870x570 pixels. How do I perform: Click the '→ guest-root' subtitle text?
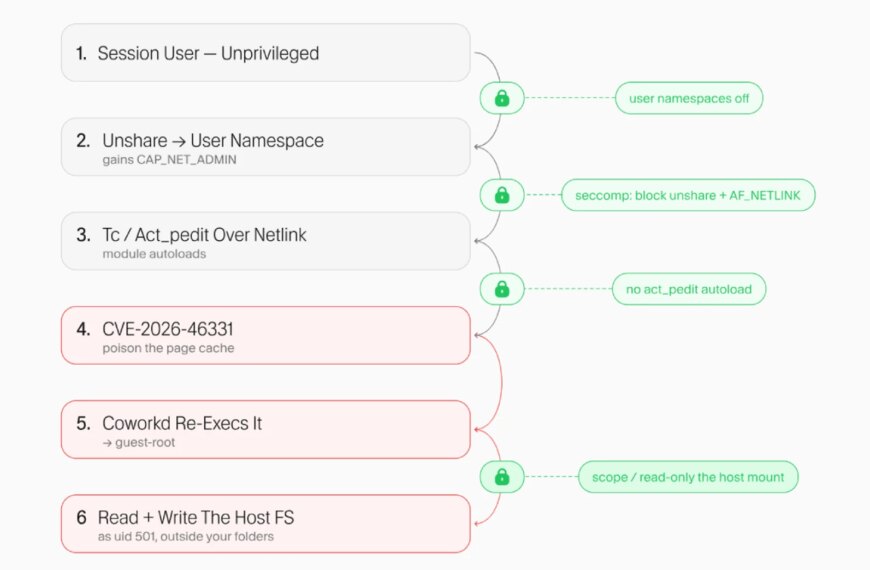tap(139, 443)
